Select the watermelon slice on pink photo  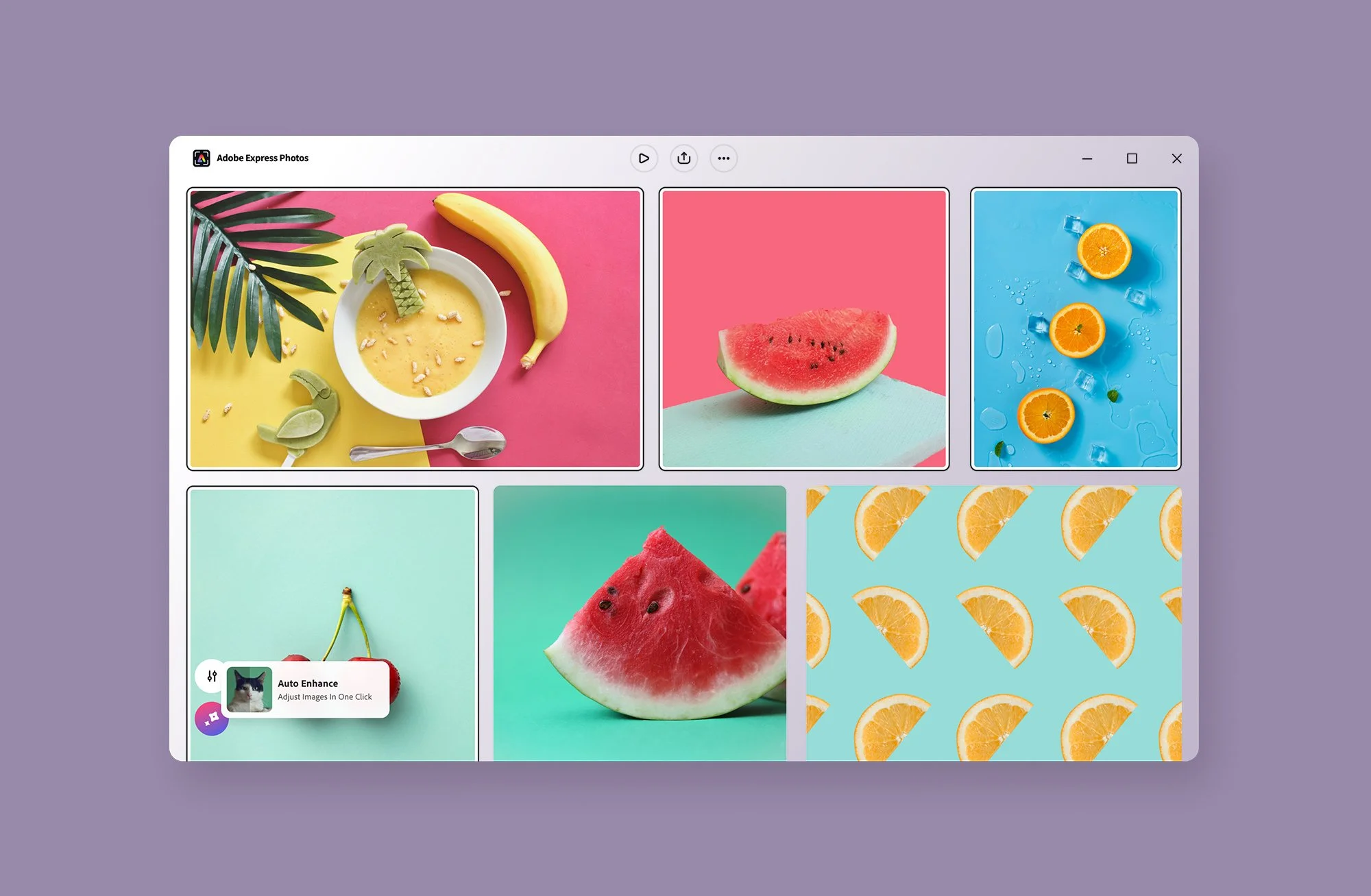tap(803, 329)
